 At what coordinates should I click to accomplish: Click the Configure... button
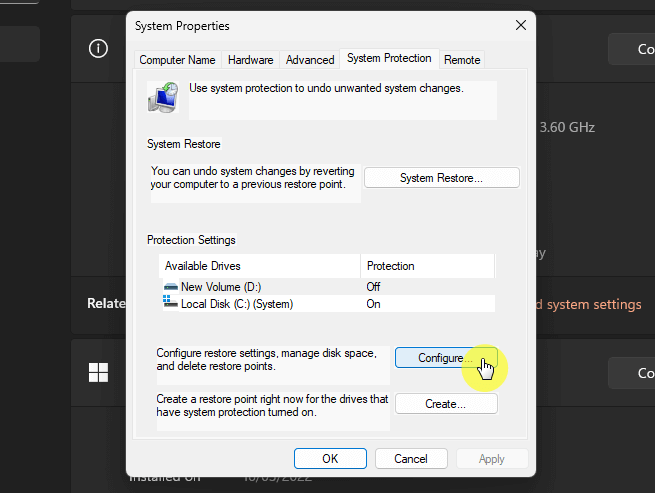446,358
